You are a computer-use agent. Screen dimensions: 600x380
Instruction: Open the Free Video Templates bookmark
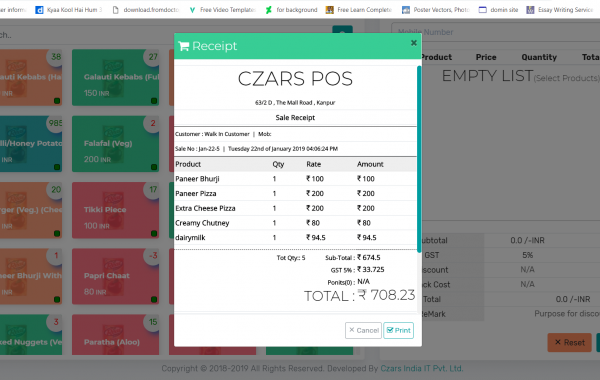[x=223, y=10]
